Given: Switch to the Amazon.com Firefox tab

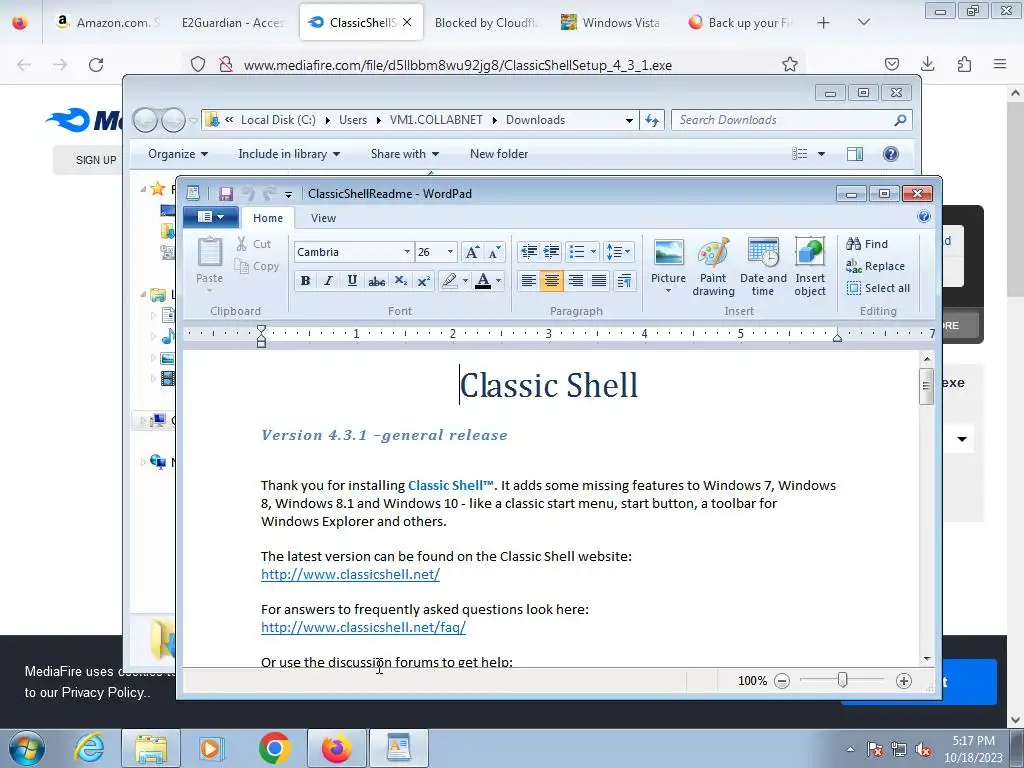Looking at the screenshot, I should coord(108,22).
